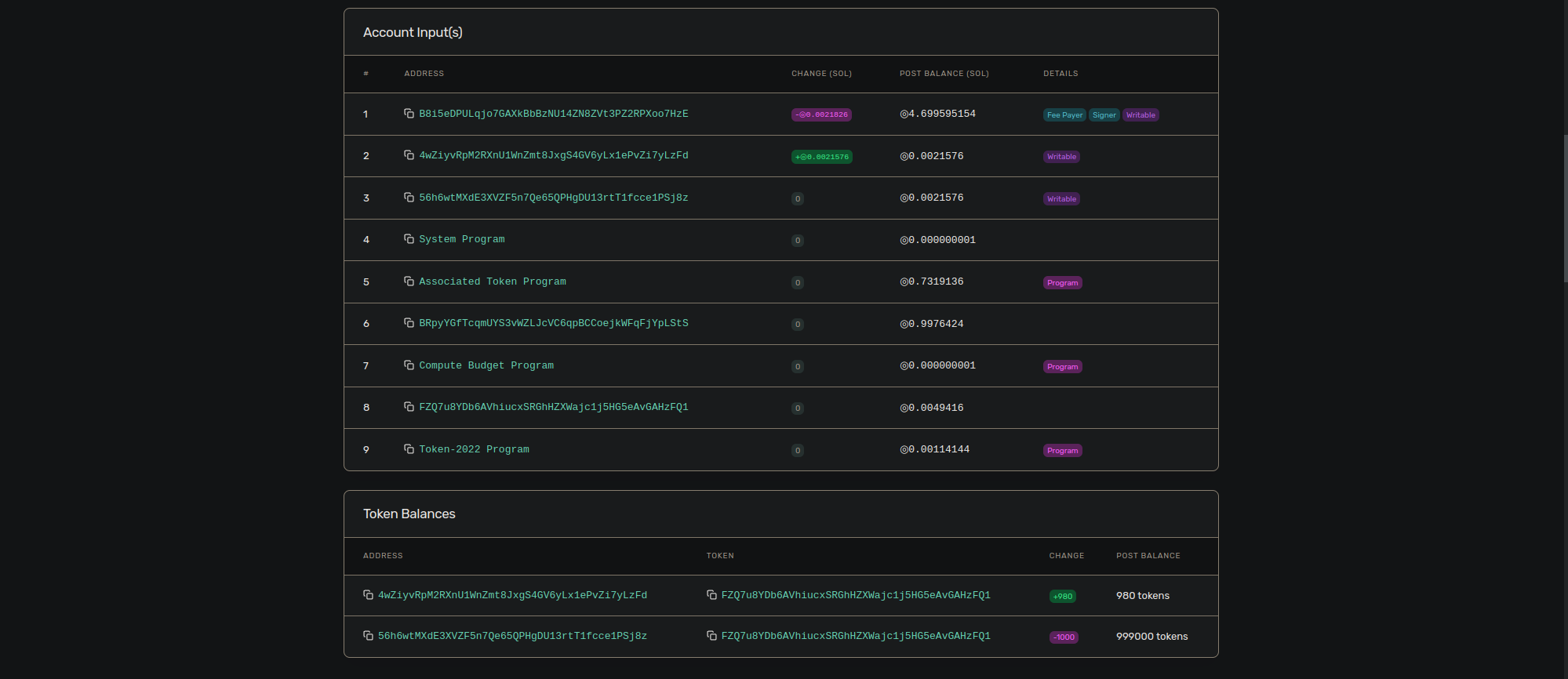Copy token FZQ7u8 in the +980 row

711,595
